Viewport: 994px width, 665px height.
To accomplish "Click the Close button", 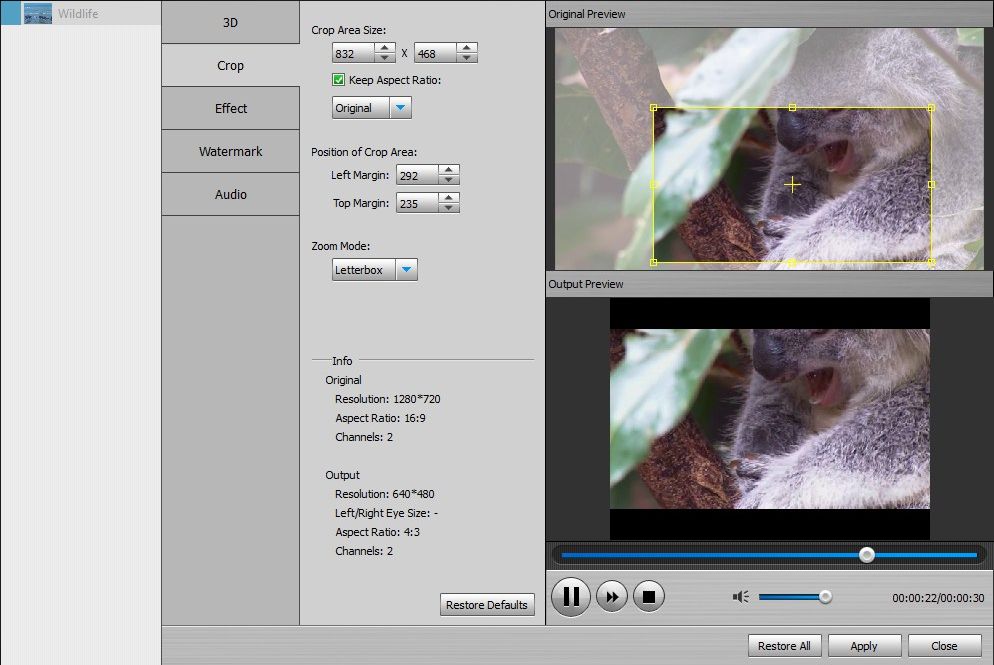I will (943, 645).
